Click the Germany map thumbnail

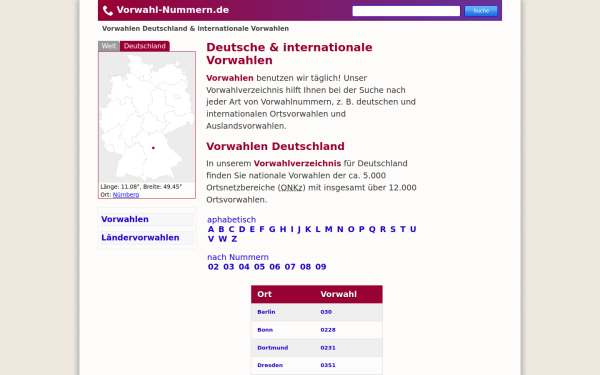(x=147, y=117)
